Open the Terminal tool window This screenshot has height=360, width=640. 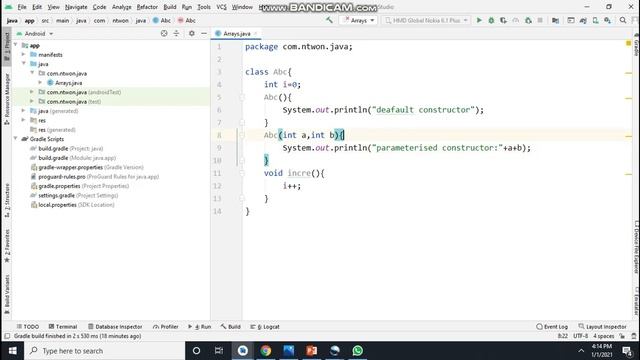63,327
